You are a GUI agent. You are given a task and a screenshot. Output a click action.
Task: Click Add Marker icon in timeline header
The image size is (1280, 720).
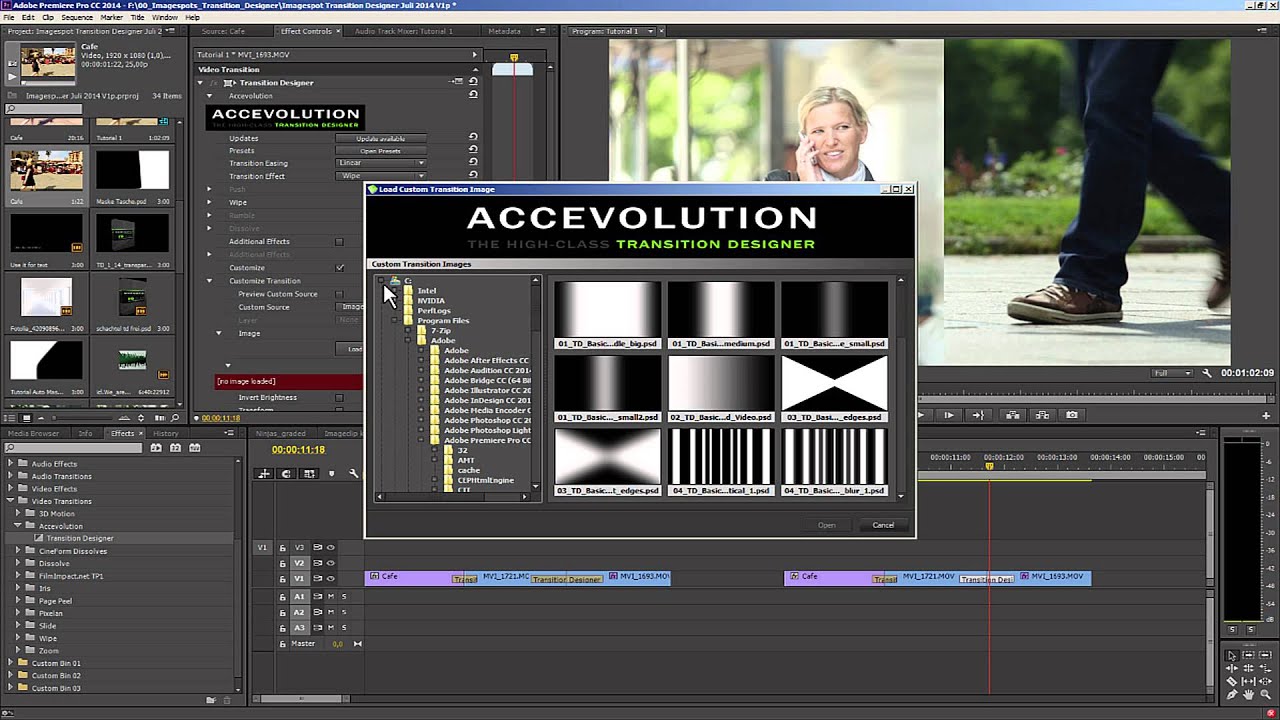tap(331, 474)
